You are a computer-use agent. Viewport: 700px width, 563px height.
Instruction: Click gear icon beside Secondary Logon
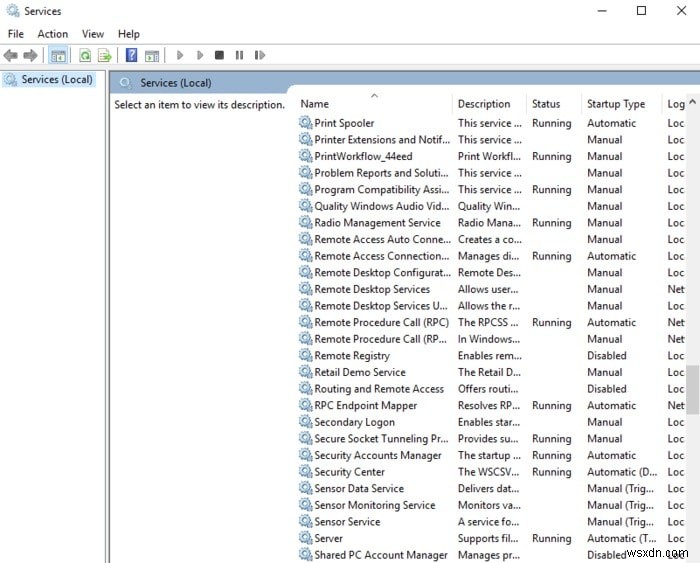tap(305, 421)
